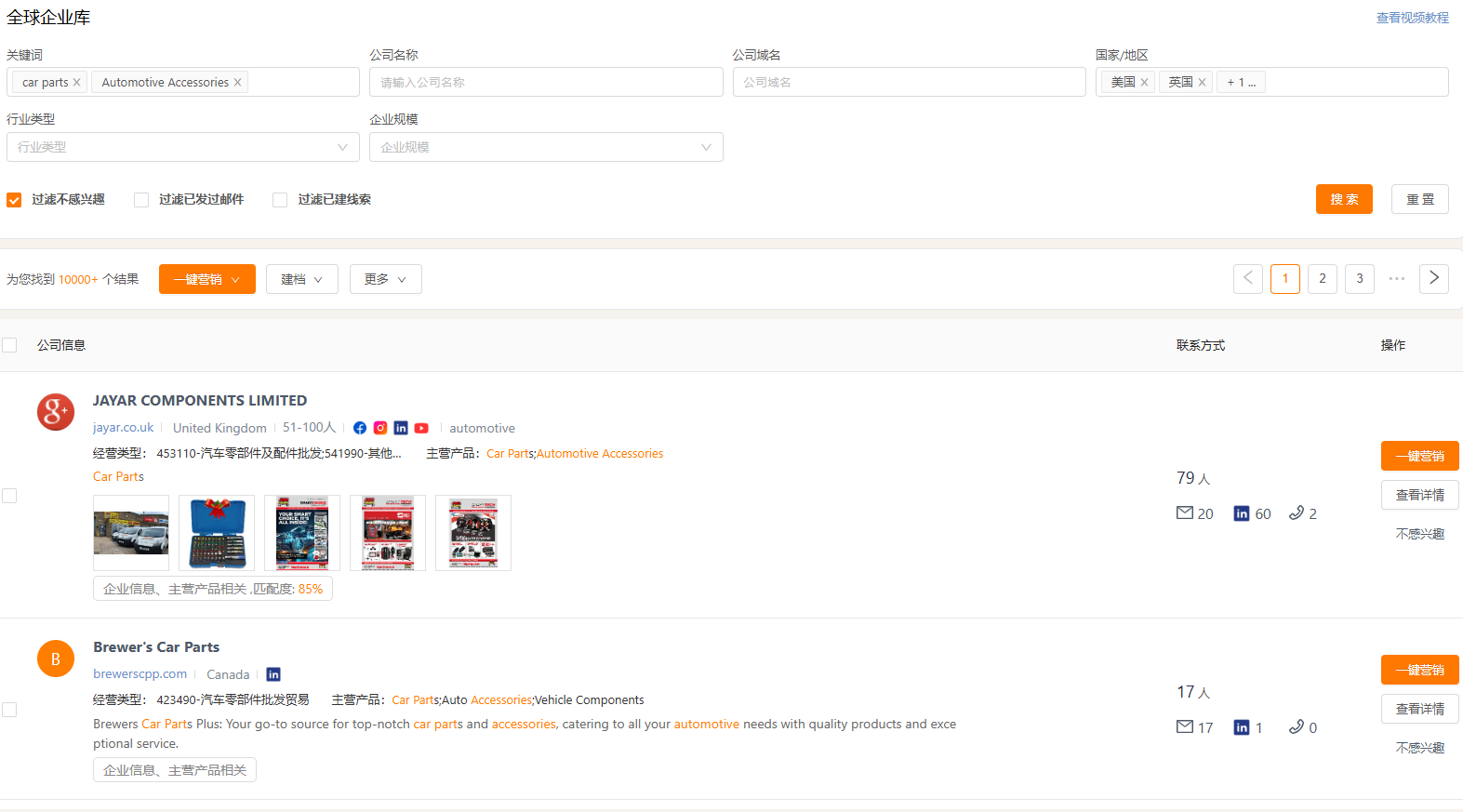Click JAYAR's Google+ company logo

click(x=56, y=412)
